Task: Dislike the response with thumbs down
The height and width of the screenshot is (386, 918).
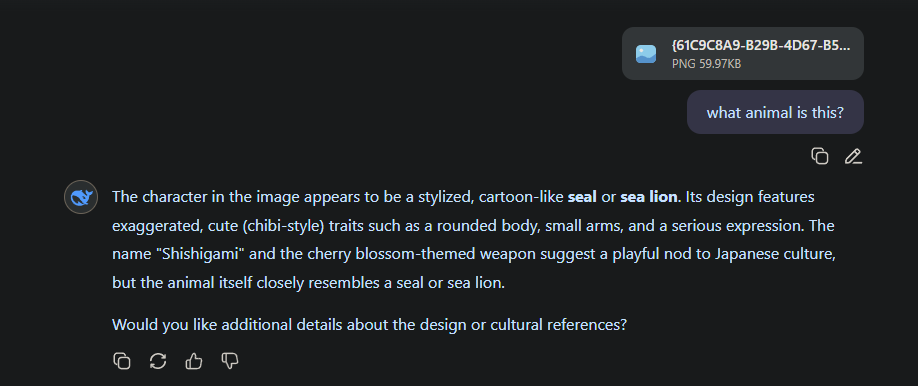Action: click(x=230, y=361)
